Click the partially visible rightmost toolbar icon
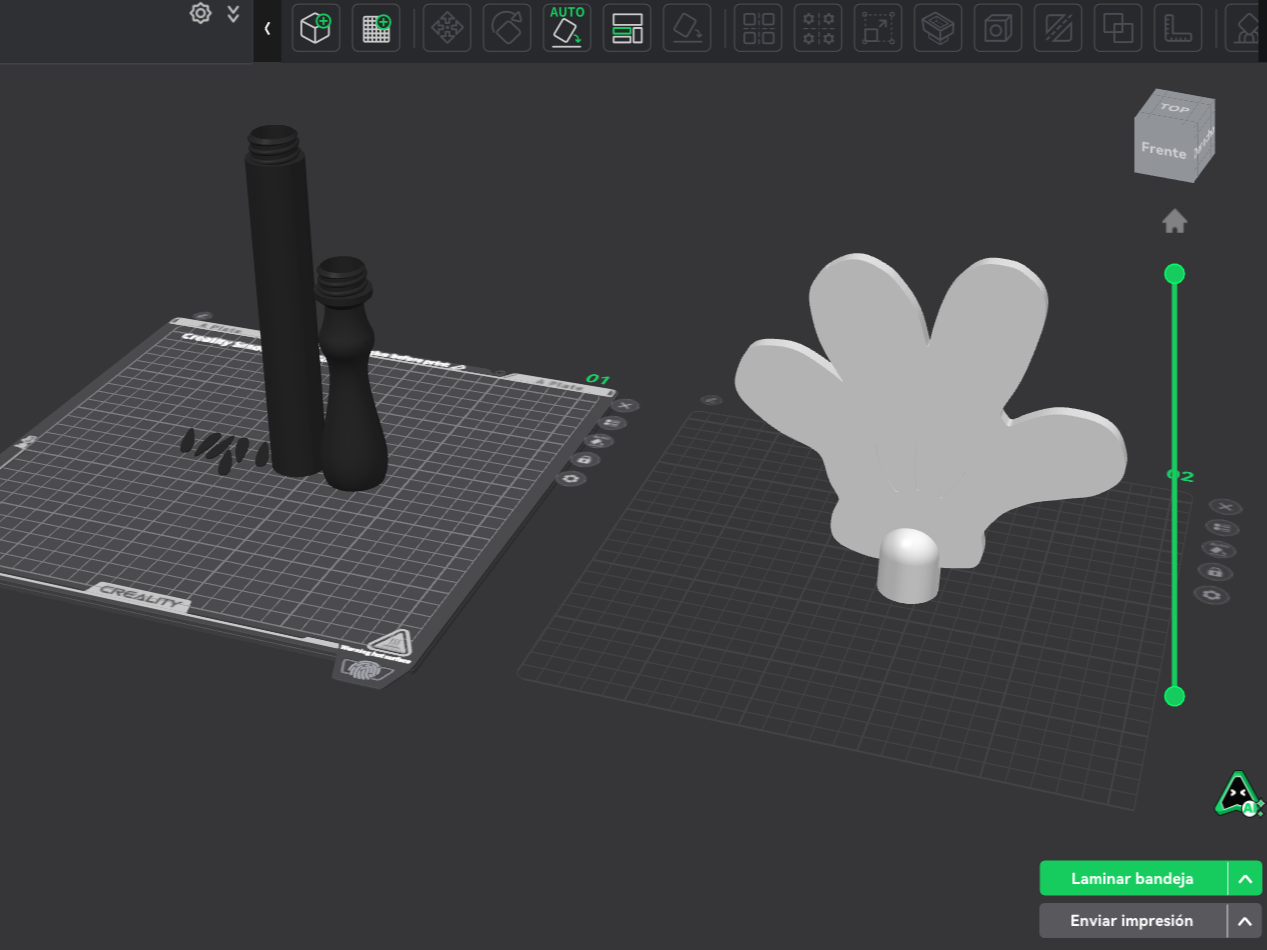Image resolution: width=1267 pixels, height=950 pixels. tap(1244, 28)
